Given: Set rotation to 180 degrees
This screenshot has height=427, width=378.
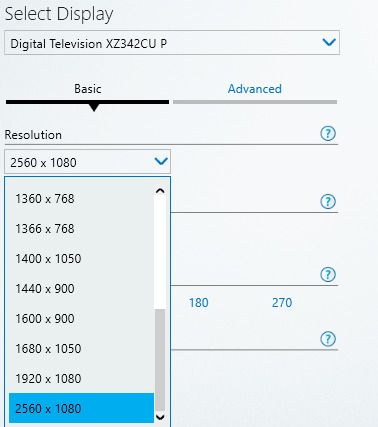Looking at the screenshot, I should 199,303.
